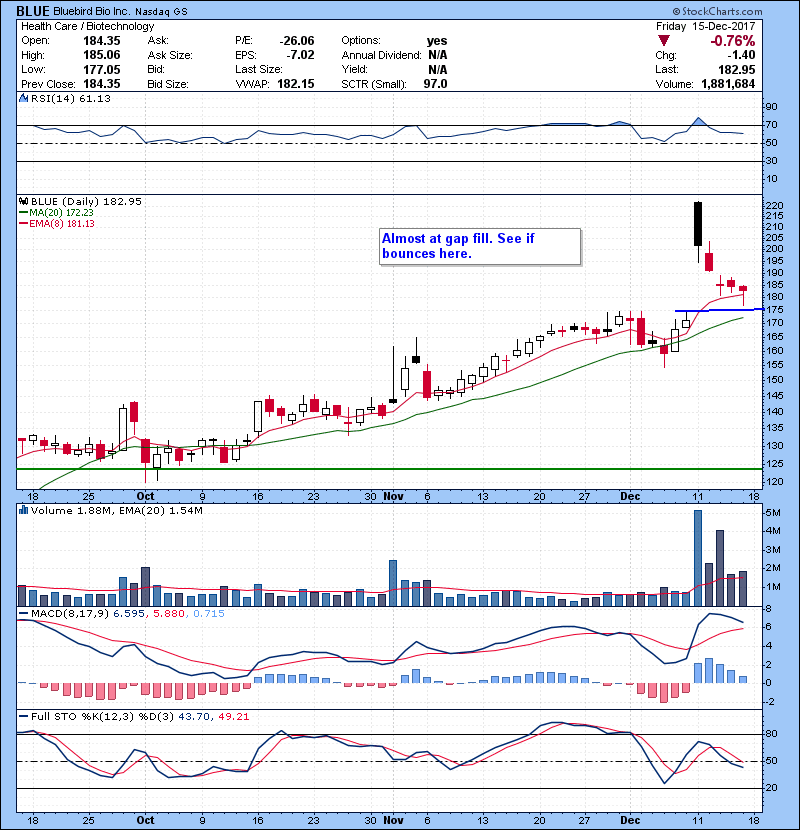Select the Last price 182.95 in header
Screen dimensions: 800x830
click(736, 69)
